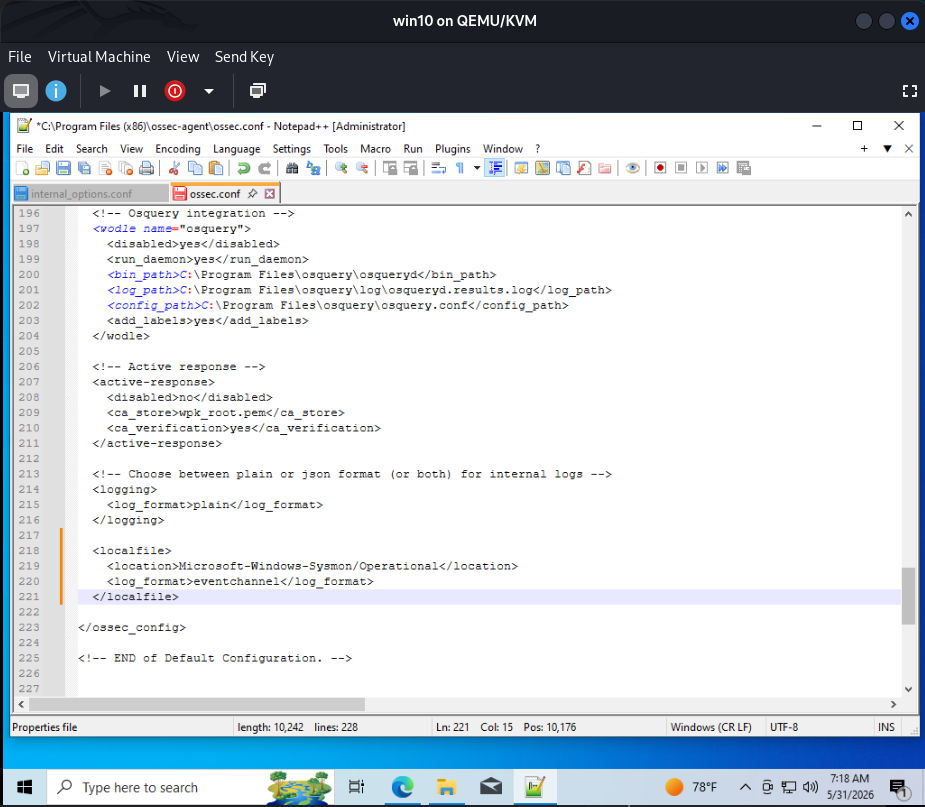Click the Open file folder icon

tap(42, 168)
